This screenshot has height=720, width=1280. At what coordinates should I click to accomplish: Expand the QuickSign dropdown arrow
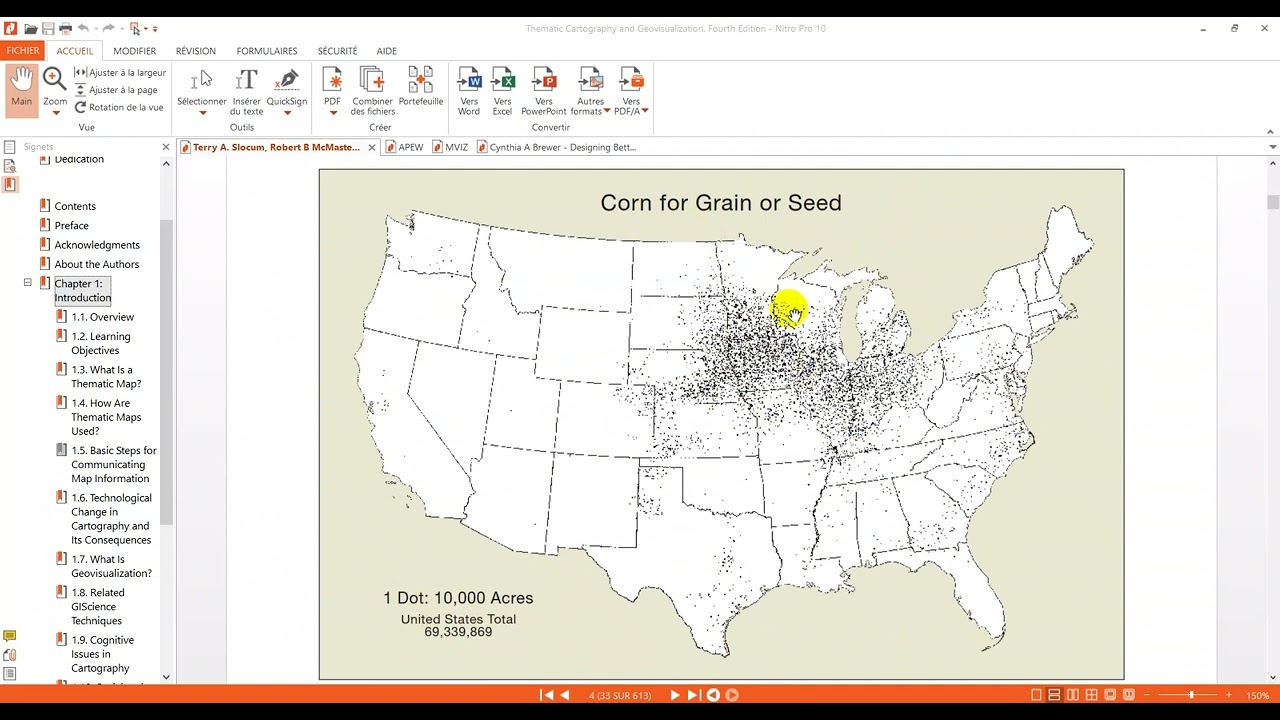coord(287,113)
